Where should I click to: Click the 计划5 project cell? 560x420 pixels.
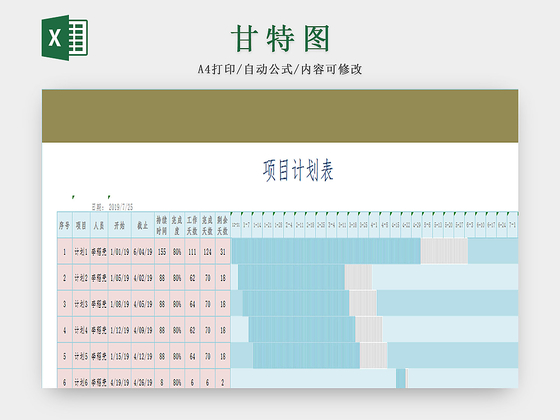[81, 356]
